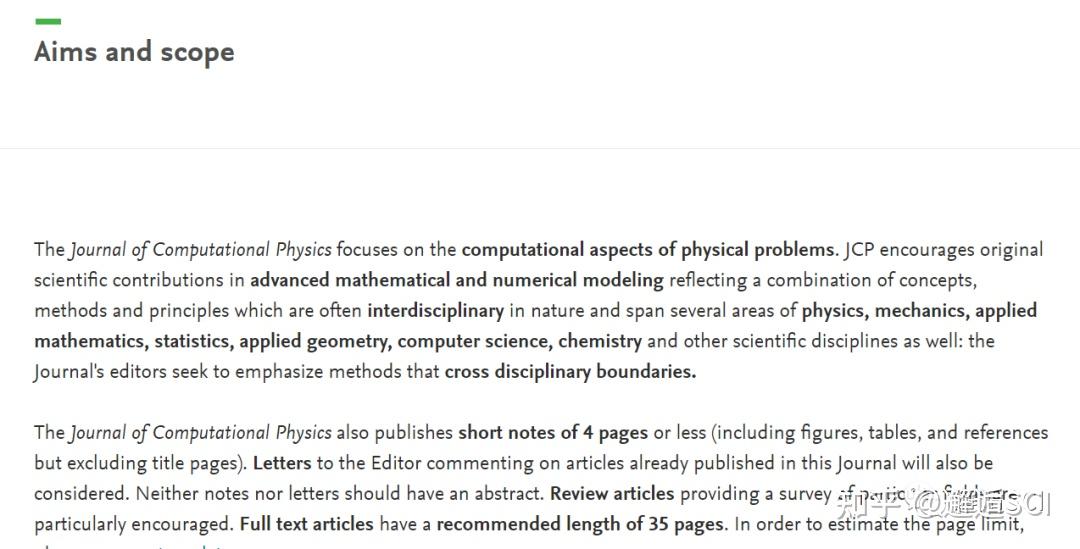Click the green accent bar above the heading
This screenshot has height=549, width=1080.
[x=48, y=21]
